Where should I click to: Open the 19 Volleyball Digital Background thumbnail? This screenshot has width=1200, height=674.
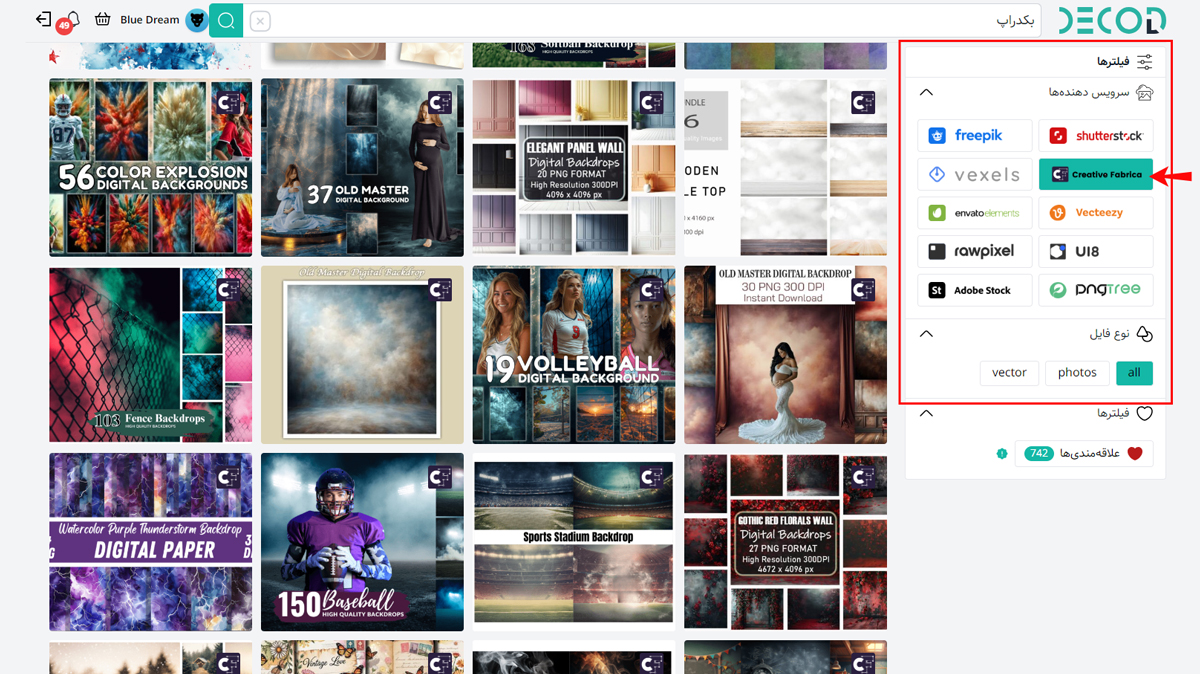point(574,355)
